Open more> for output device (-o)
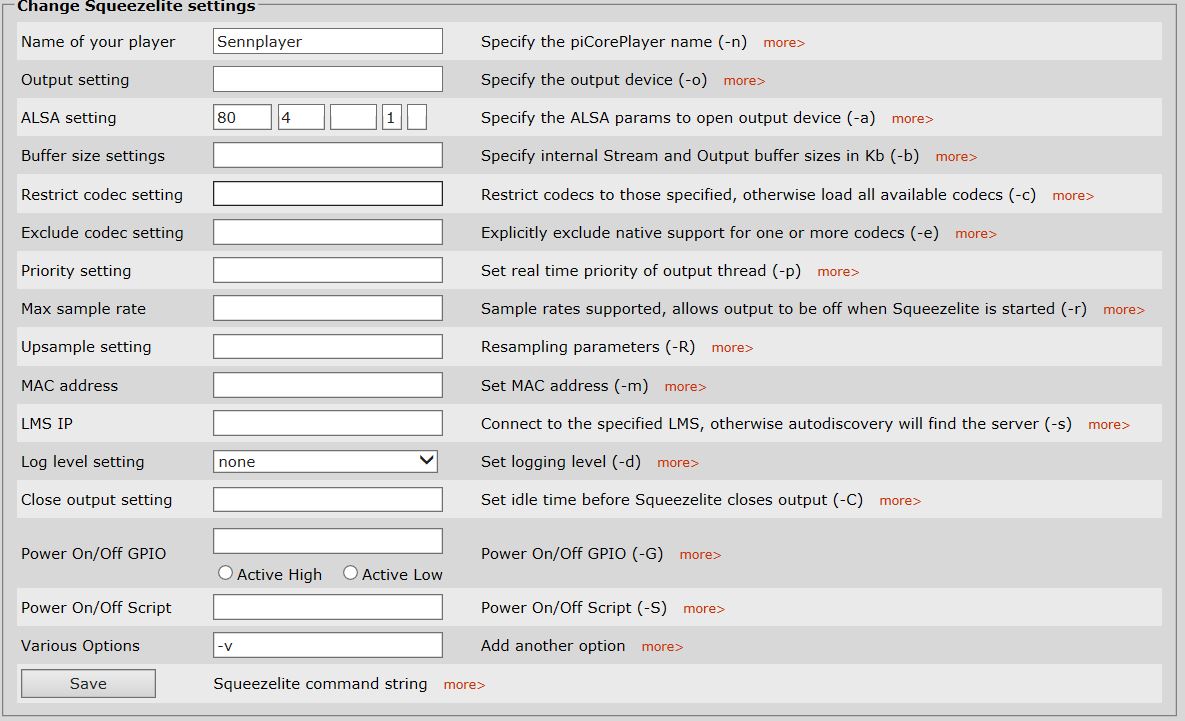 tap(744, 81)
